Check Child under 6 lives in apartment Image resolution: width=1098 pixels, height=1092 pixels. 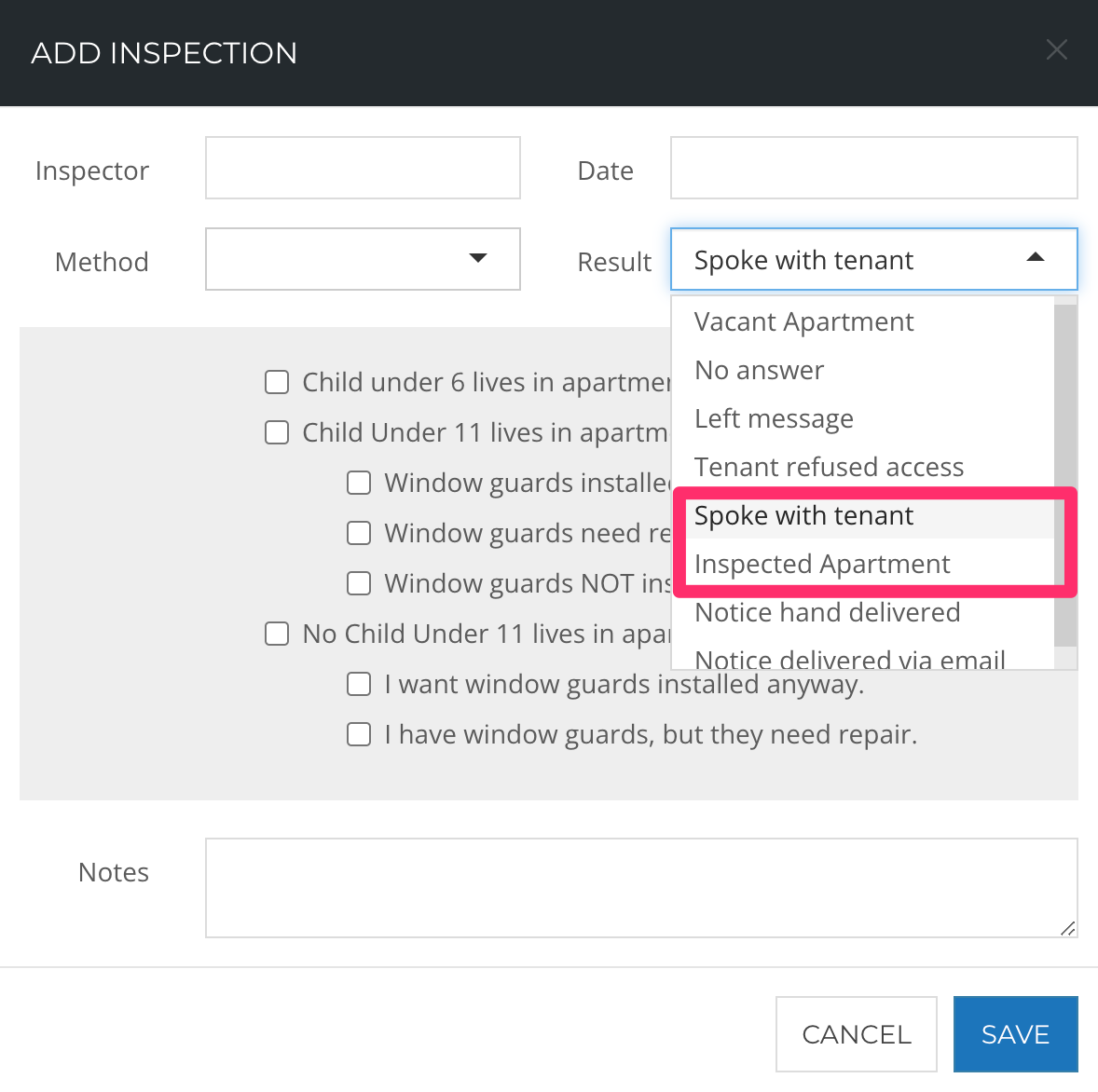point(277,382)
